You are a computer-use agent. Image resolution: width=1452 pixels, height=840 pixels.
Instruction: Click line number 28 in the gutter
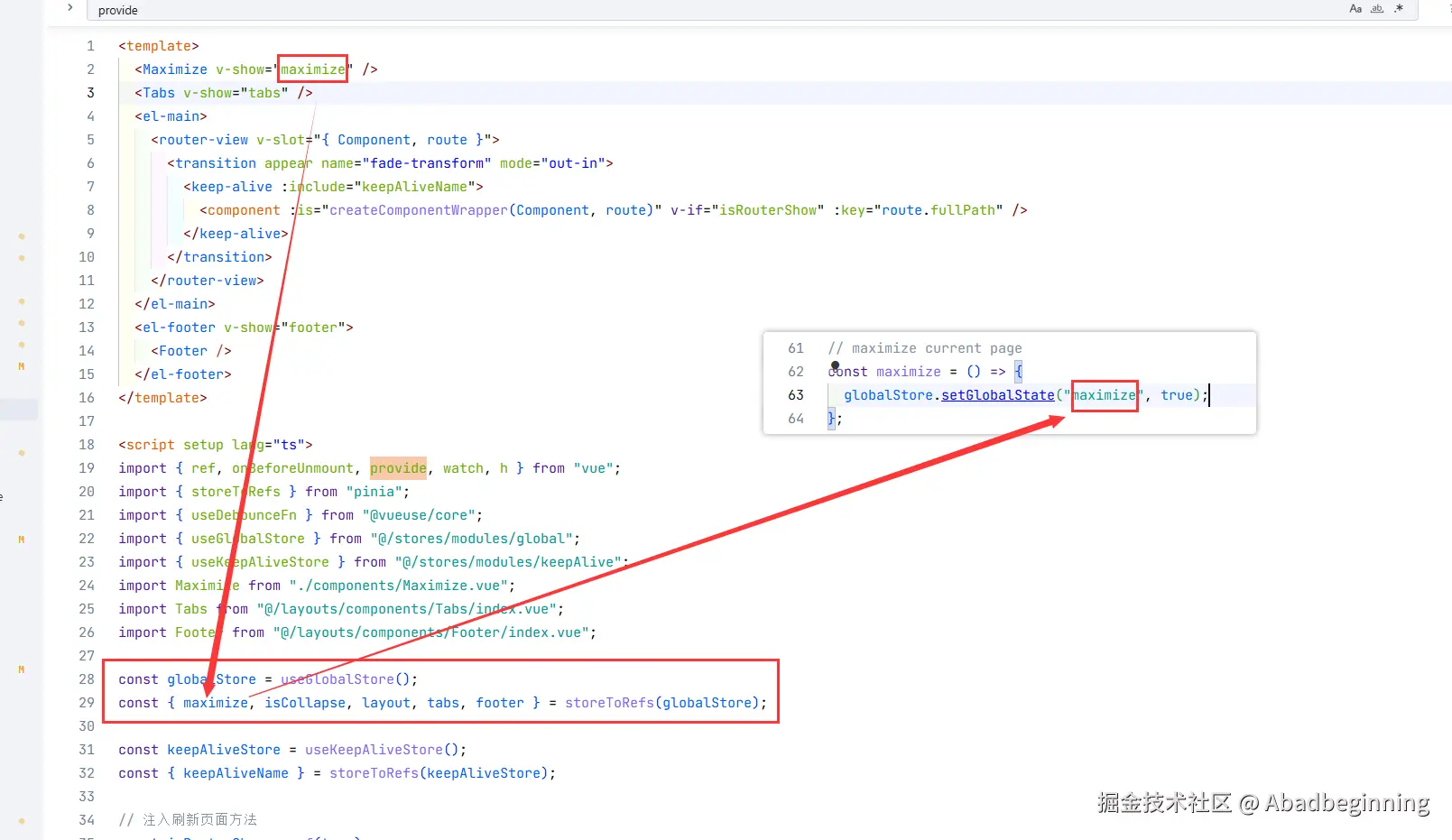(x=87, y=679)
